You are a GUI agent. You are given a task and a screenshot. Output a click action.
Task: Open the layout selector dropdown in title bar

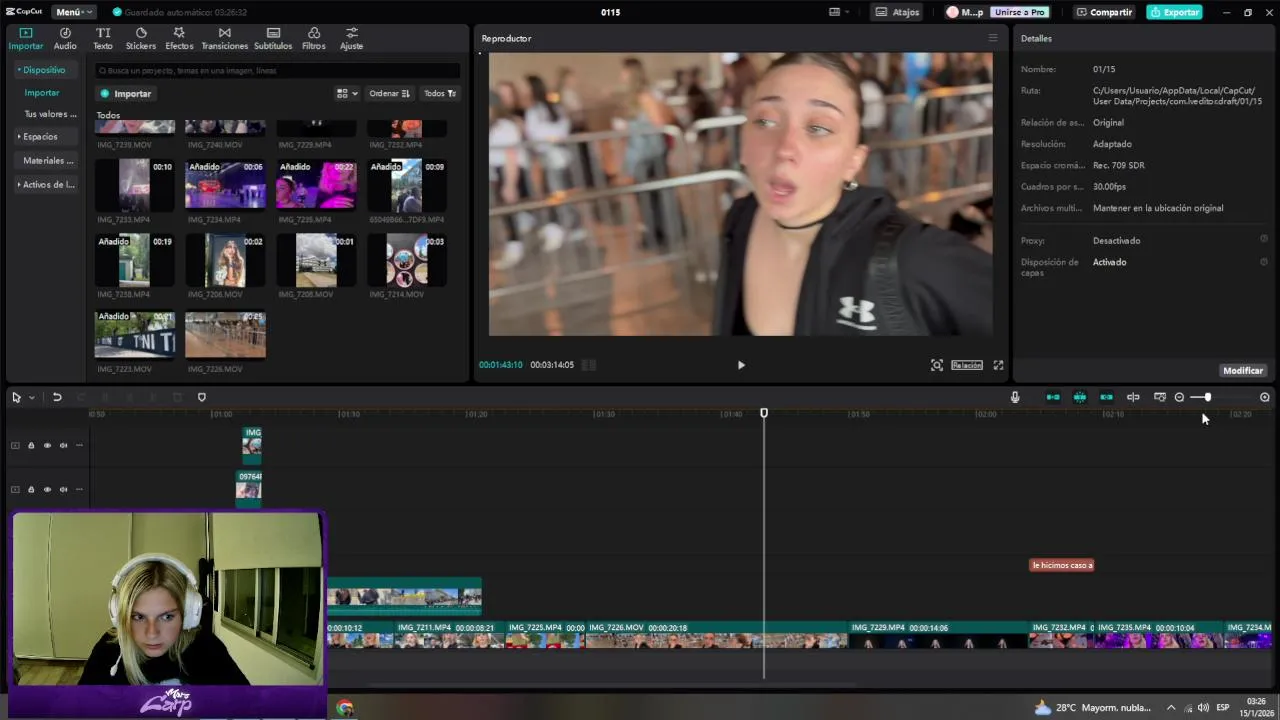pyautogui.click(x=838, y=12)
